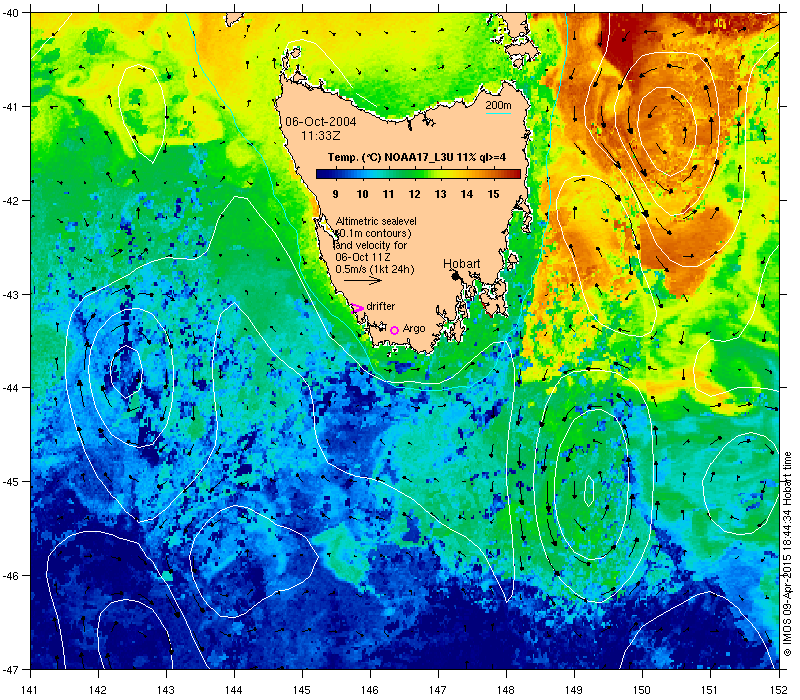Click the 'Hobart' label

coord(461,264)
